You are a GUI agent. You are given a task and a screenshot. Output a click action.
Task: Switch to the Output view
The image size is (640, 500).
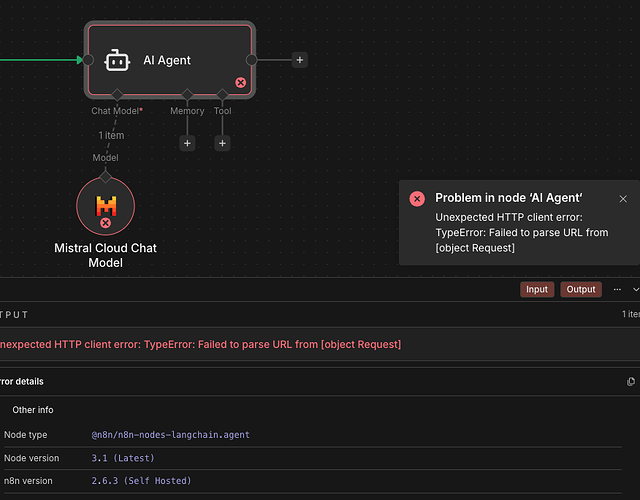581,289
